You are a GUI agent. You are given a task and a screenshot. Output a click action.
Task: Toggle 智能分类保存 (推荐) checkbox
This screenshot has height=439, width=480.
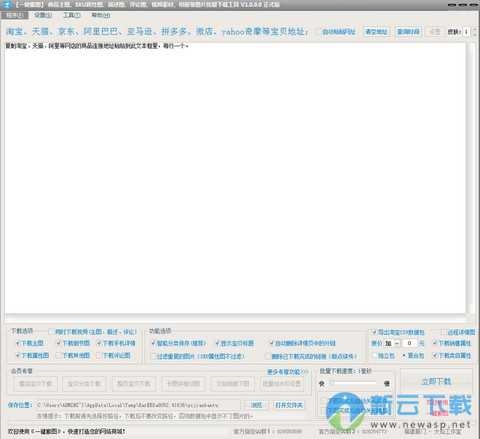tap(178, 343)
